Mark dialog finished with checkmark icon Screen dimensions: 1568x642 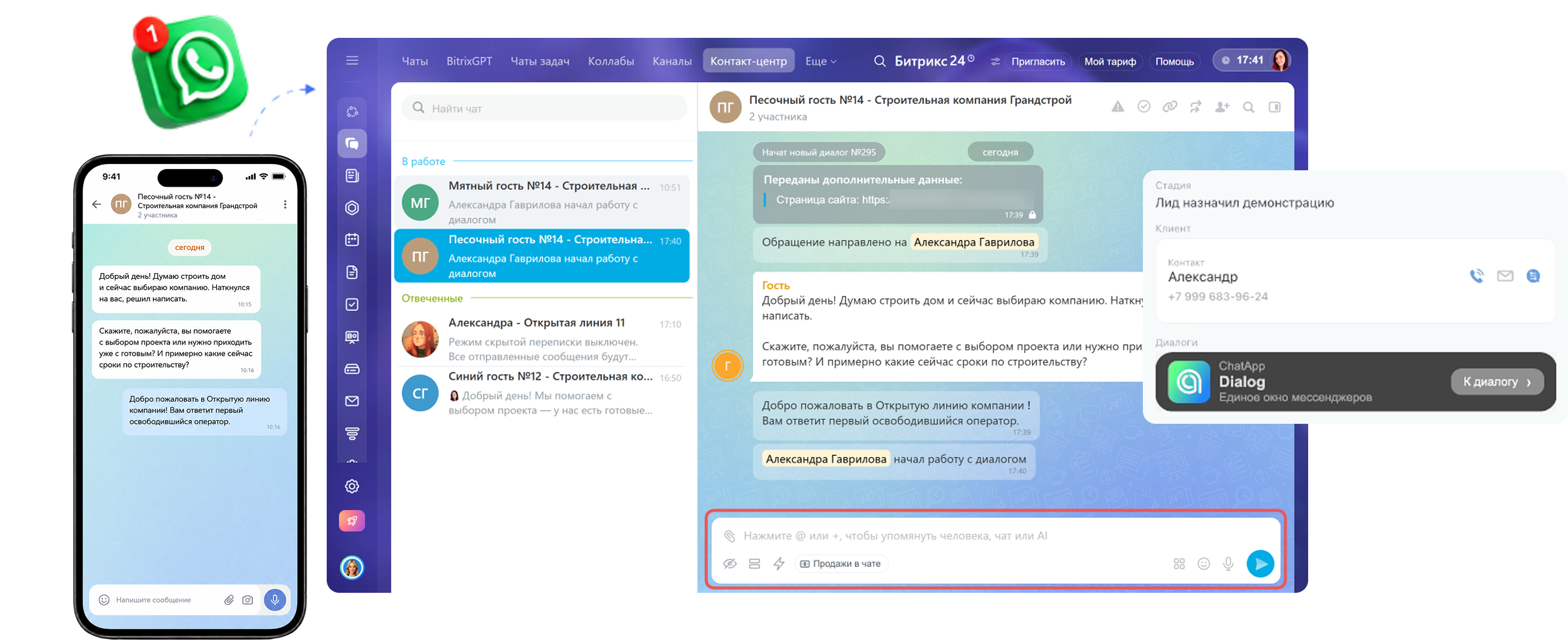pos(1144,107)
